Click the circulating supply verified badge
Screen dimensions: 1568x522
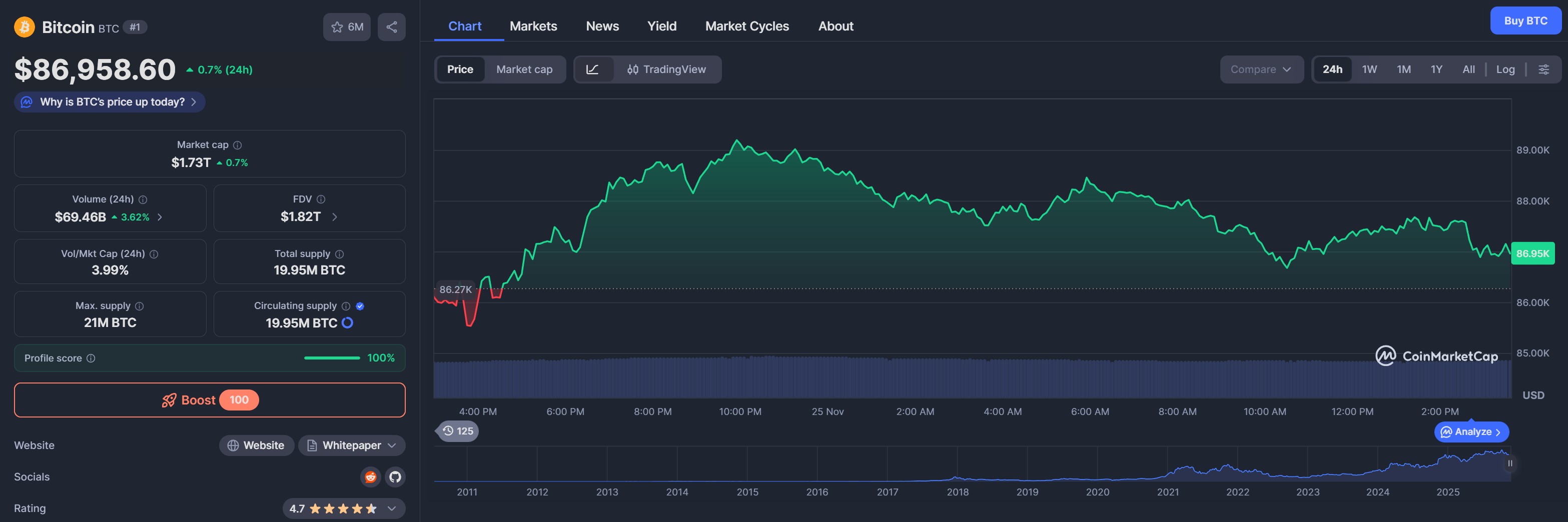coord(360,306)
